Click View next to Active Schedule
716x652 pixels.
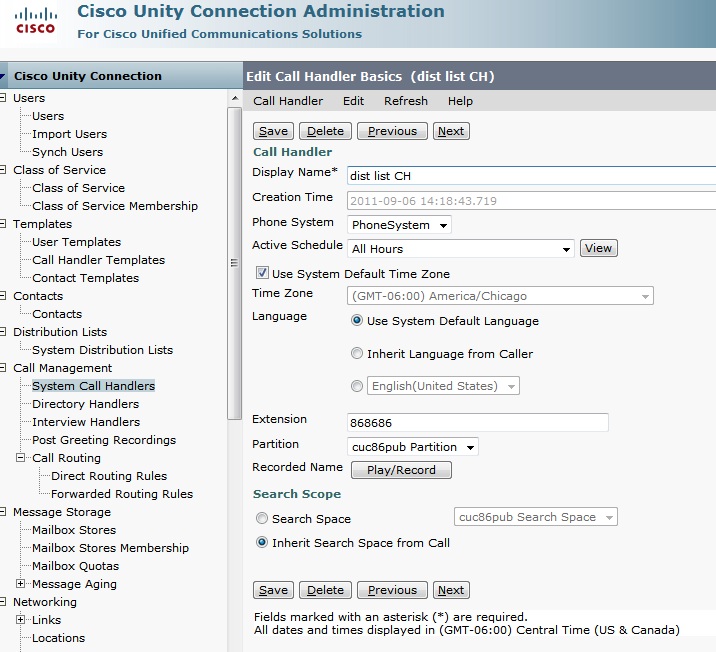599,248
